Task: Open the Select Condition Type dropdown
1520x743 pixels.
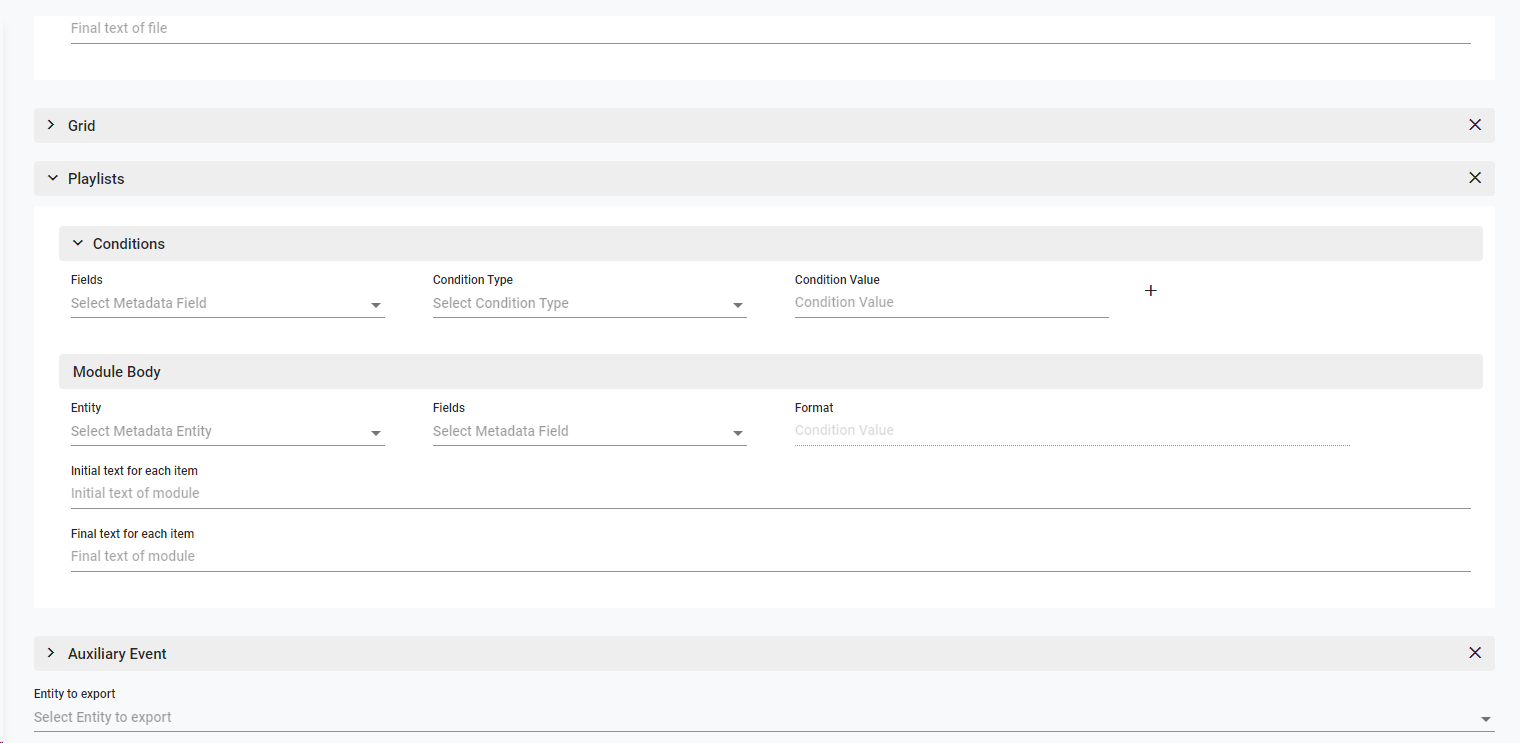Action: pos(589,304)
